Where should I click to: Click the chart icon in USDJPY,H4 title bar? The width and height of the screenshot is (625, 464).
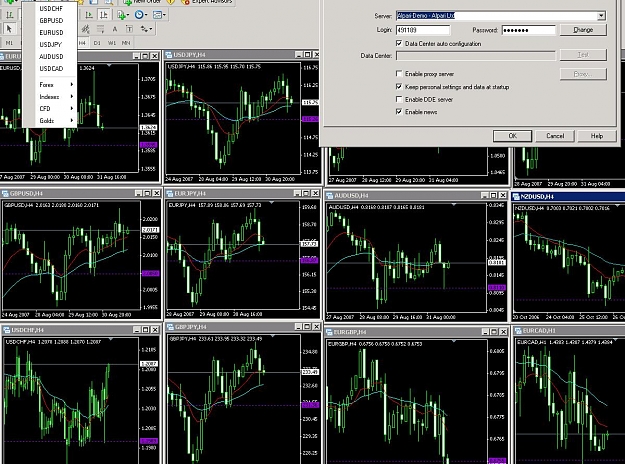pyautogui.click(x=169, y=55)
